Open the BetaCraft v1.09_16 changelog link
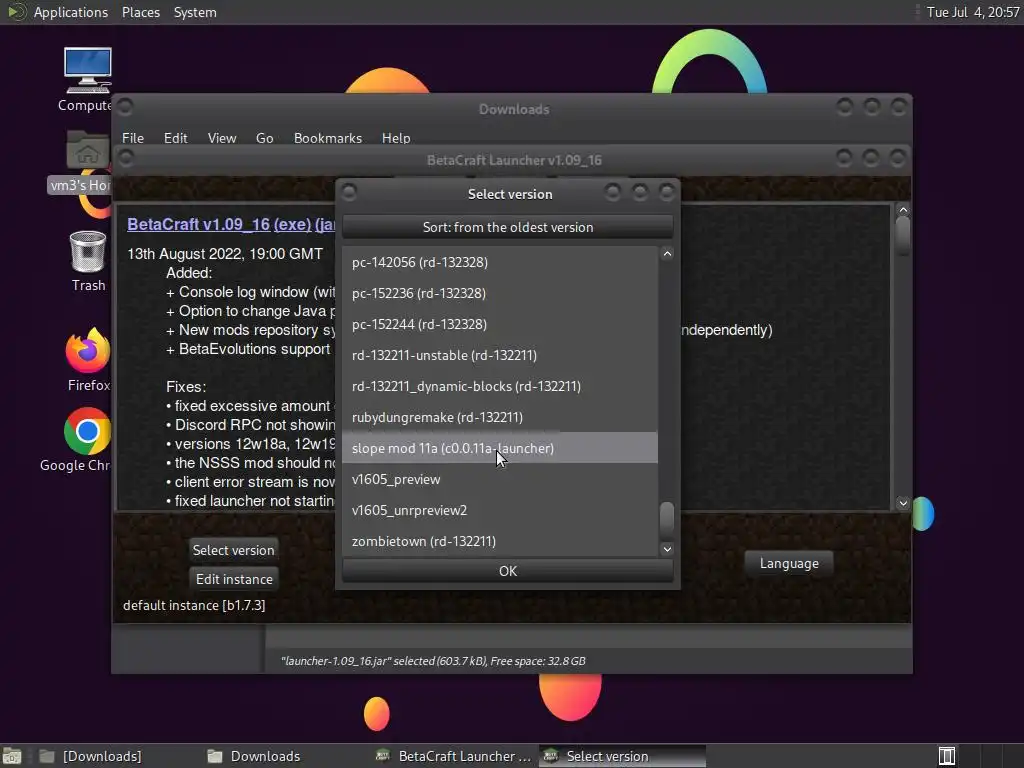 [198, 224]
